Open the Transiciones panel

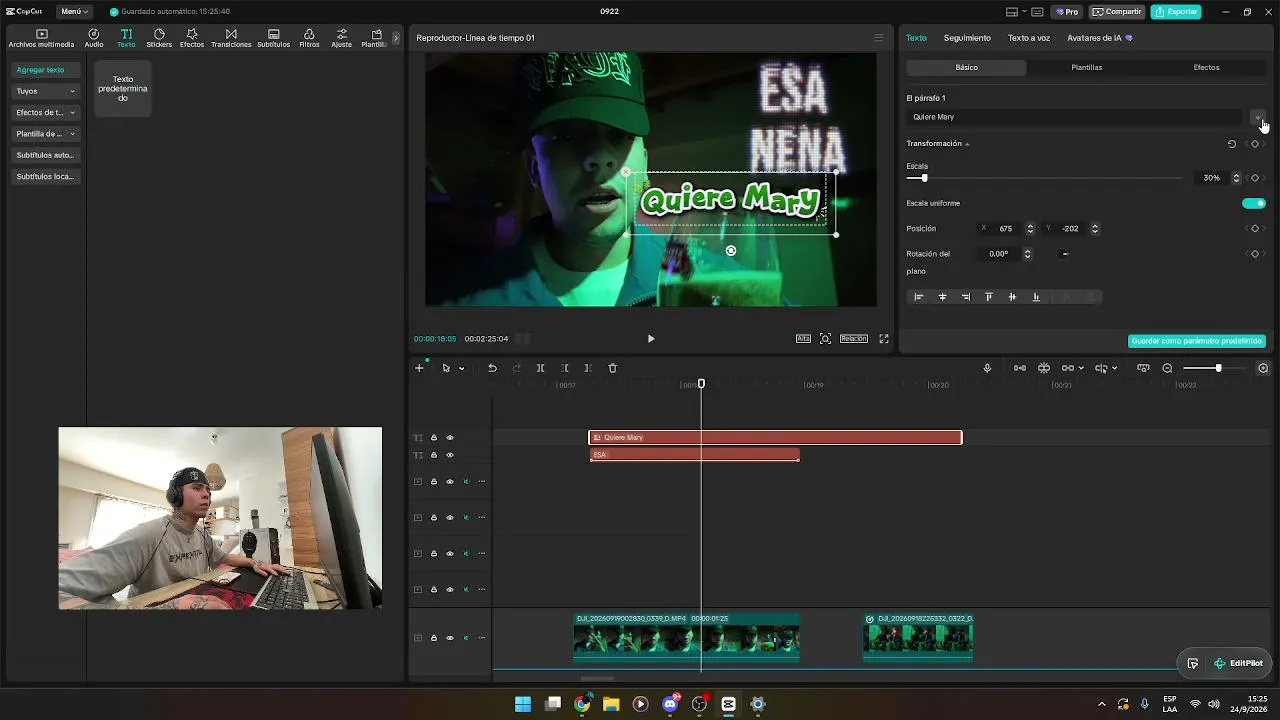(x=231, y=39)
